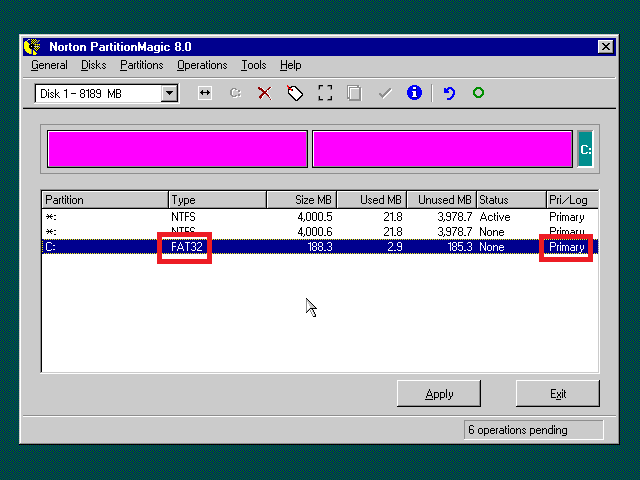Click the Label partition tag icon

(295, 93)
